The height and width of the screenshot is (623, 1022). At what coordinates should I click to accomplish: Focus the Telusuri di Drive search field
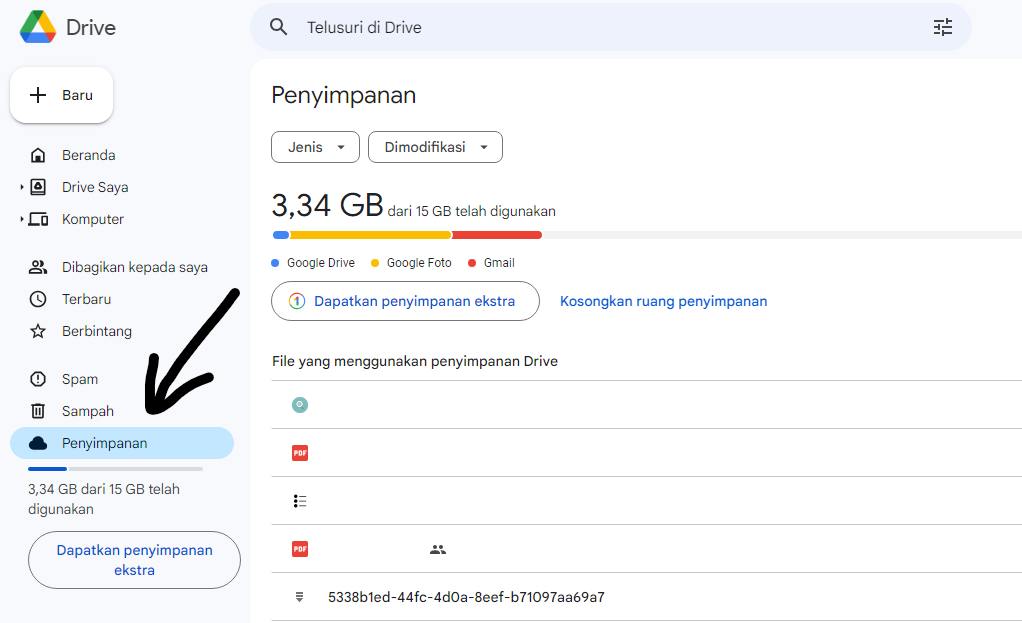click(x=611, y=27)
